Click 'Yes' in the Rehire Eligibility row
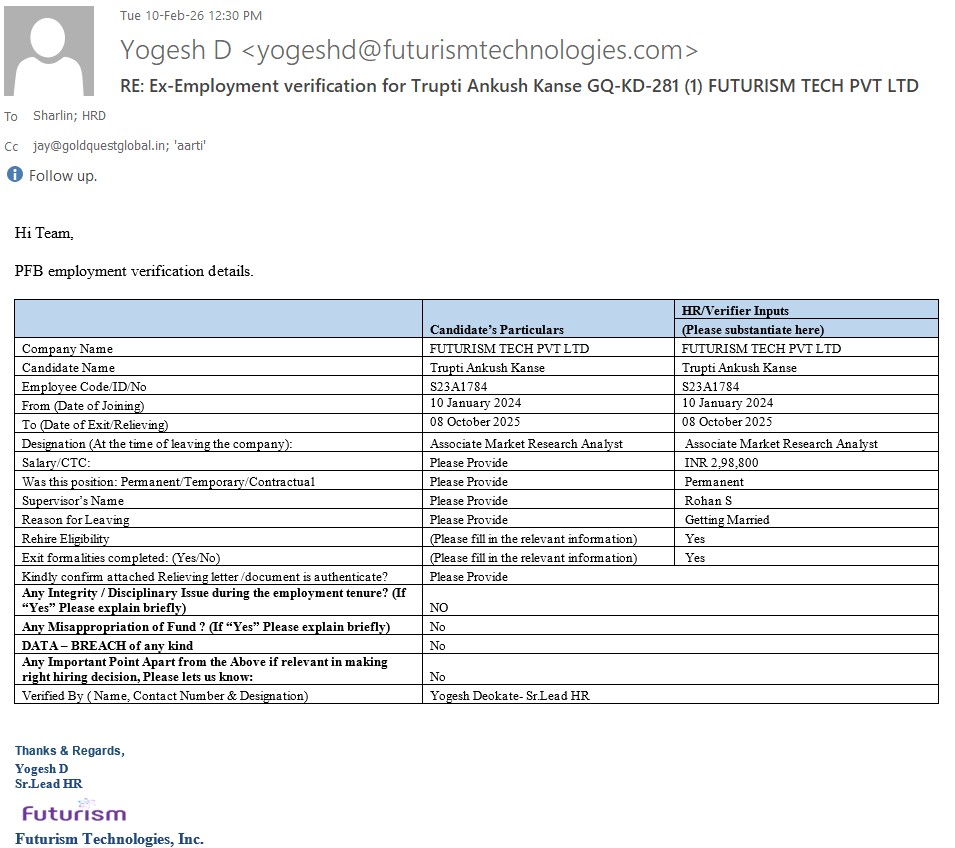The width and height of the screenshot is (955, 848). [x=694, y=539]
